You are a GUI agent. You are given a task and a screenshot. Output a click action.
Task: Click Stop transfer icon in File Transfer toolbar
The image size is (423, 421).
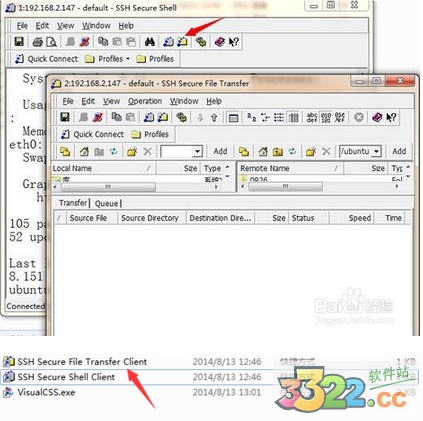(359, 117)
